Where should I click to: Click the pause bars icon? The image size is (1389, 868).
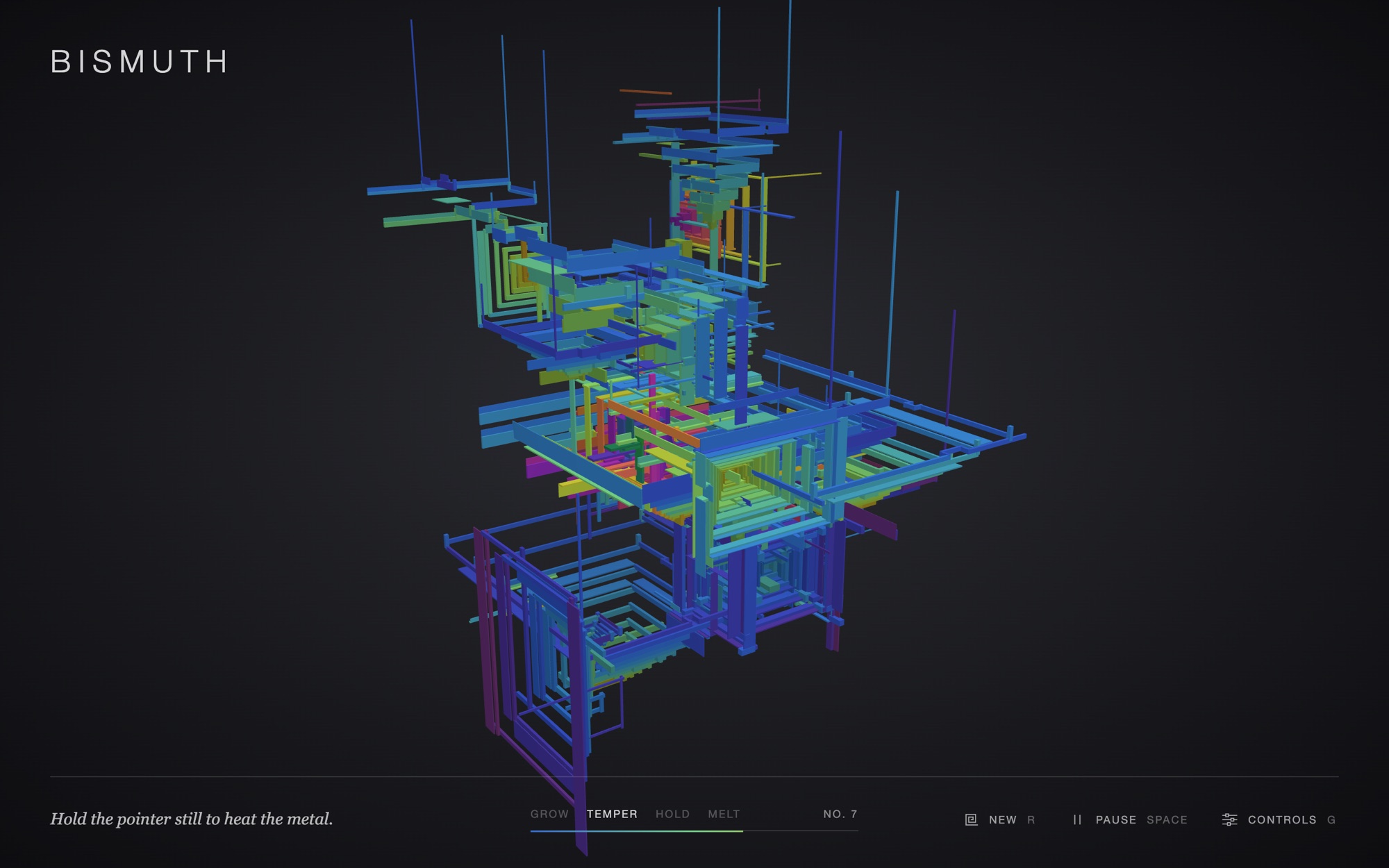tap(1077, 819)
